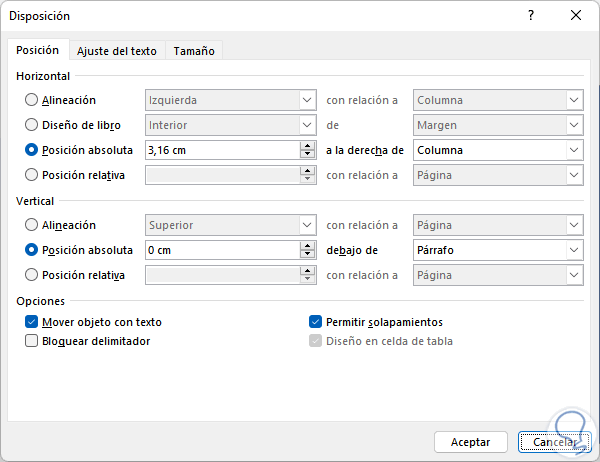Screen dimensions: 600x462
Task: Decrease vertical absolute position spinner down arrow
Action: (307, 255)
